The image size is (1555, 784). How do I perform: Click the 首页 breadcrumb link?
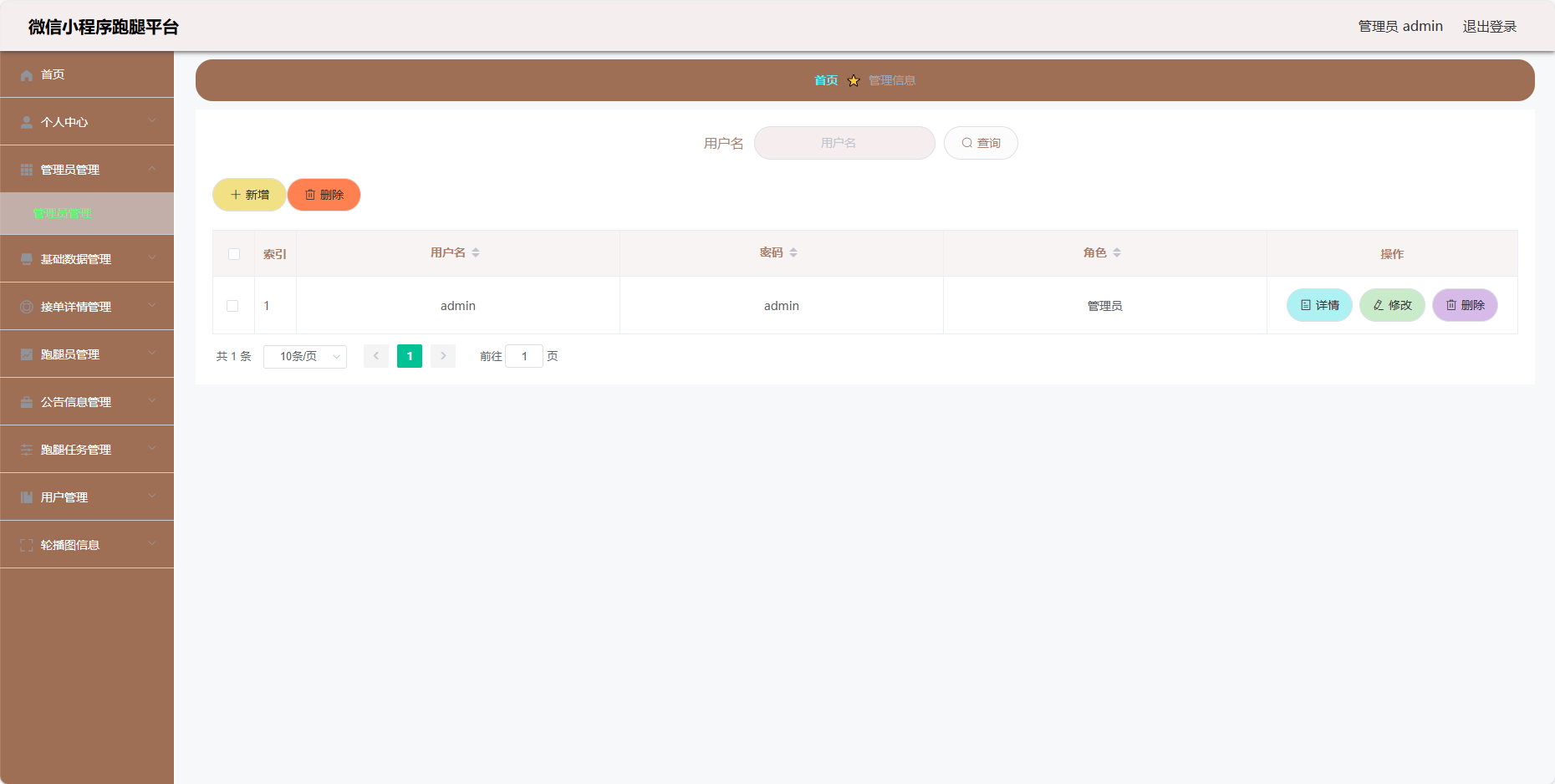826,80
